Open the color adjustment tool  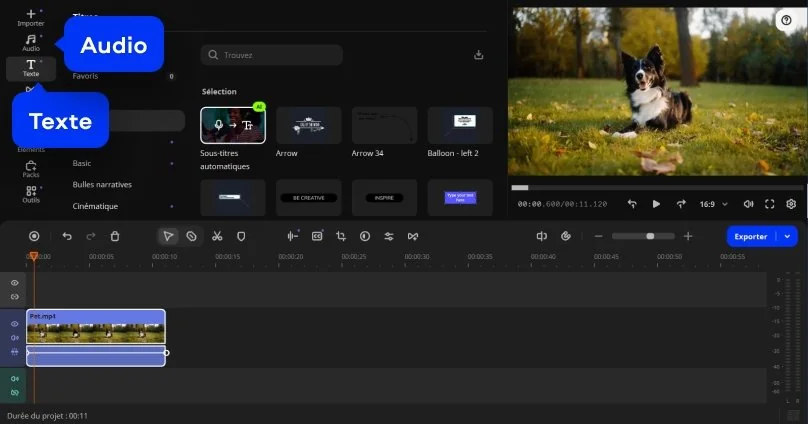click(x=365, y=236)
